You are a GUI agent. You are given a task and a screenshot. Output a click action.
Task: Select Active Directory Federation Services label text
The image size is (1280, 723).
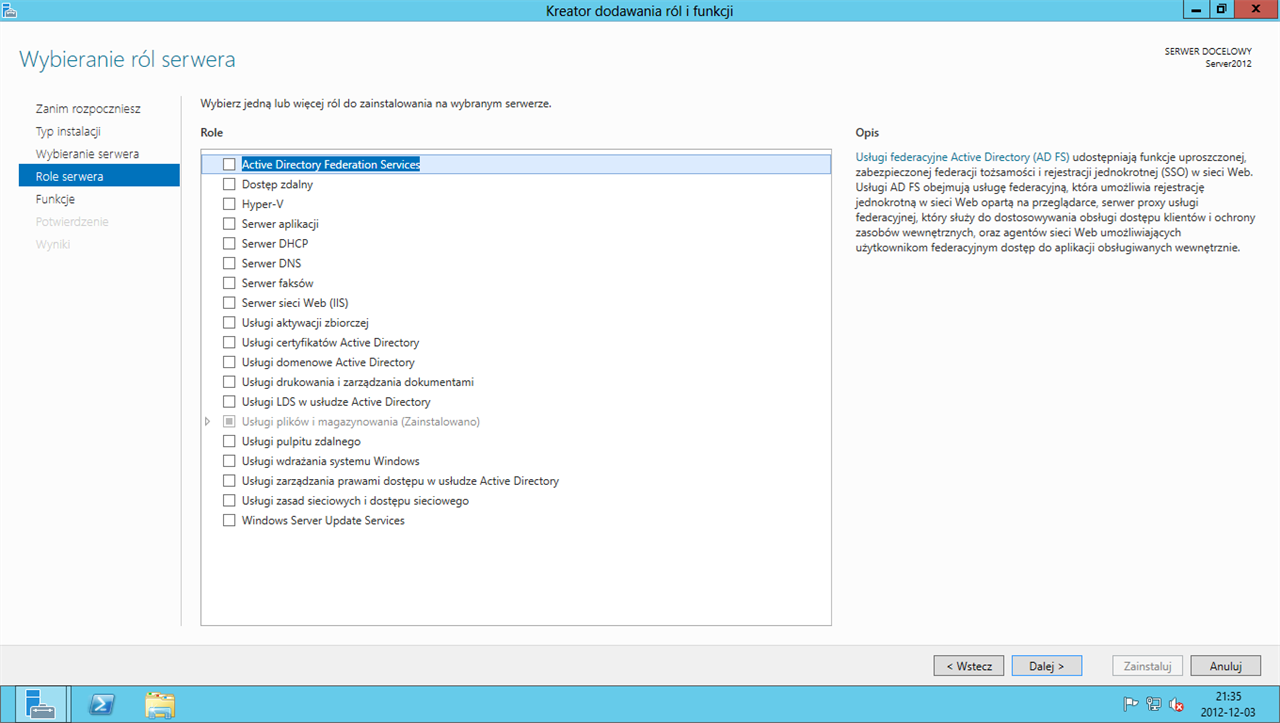coord(331,164)
